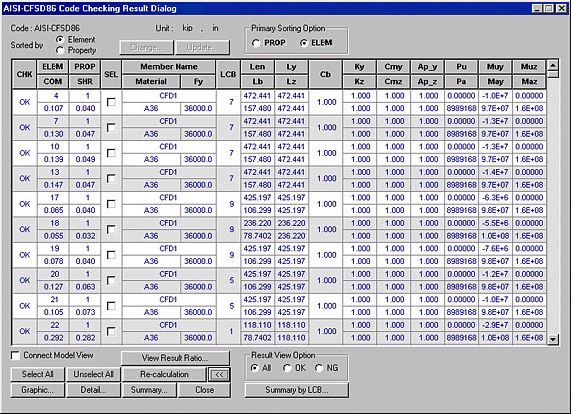Choose PROP as primary sorting option
The height and width of the screenshot is (414, 571).
[256, 43]
